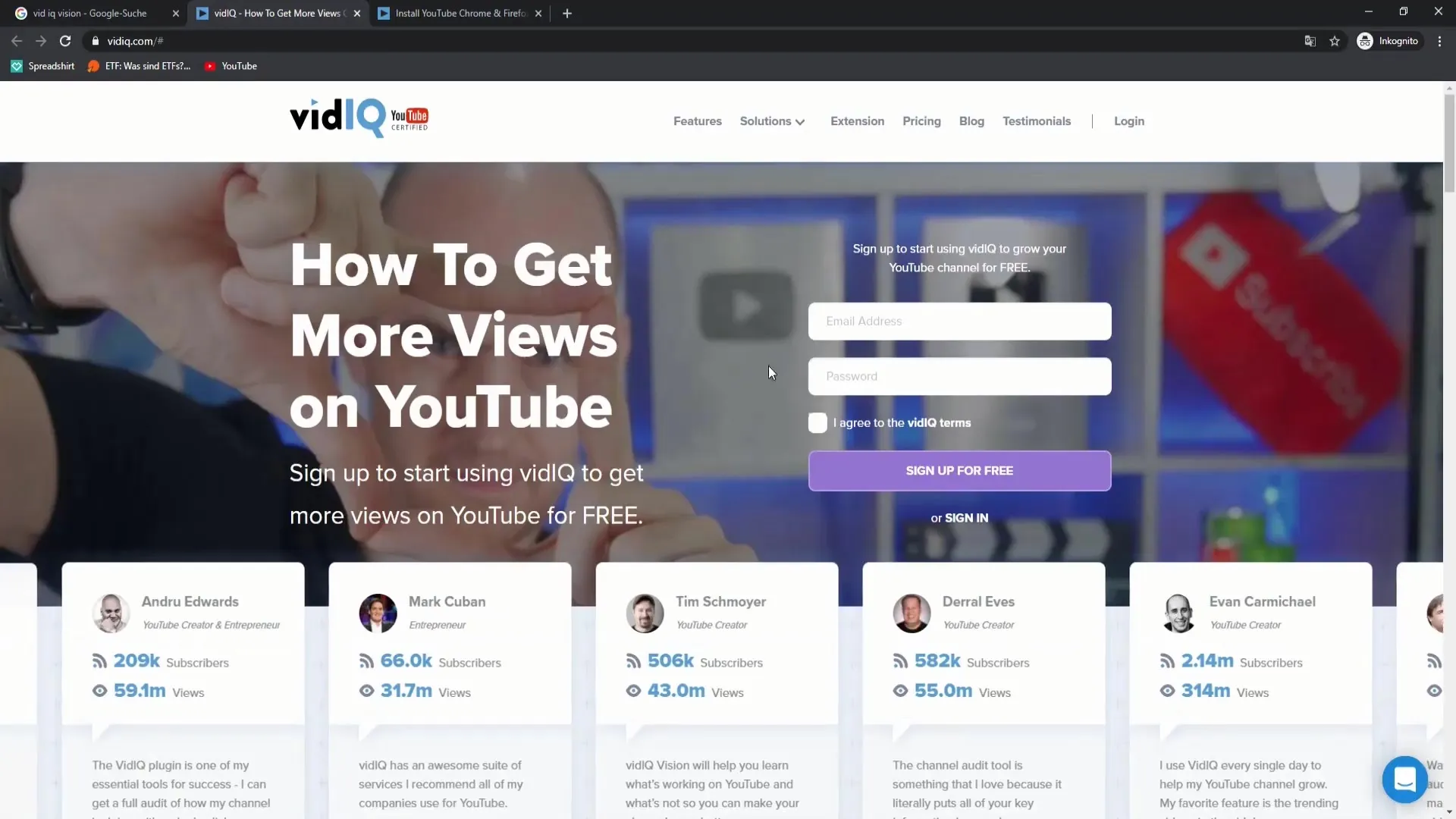Open the vidIQ terms link
This screenshot has height=819, width=1456.
tap(939, 422)
